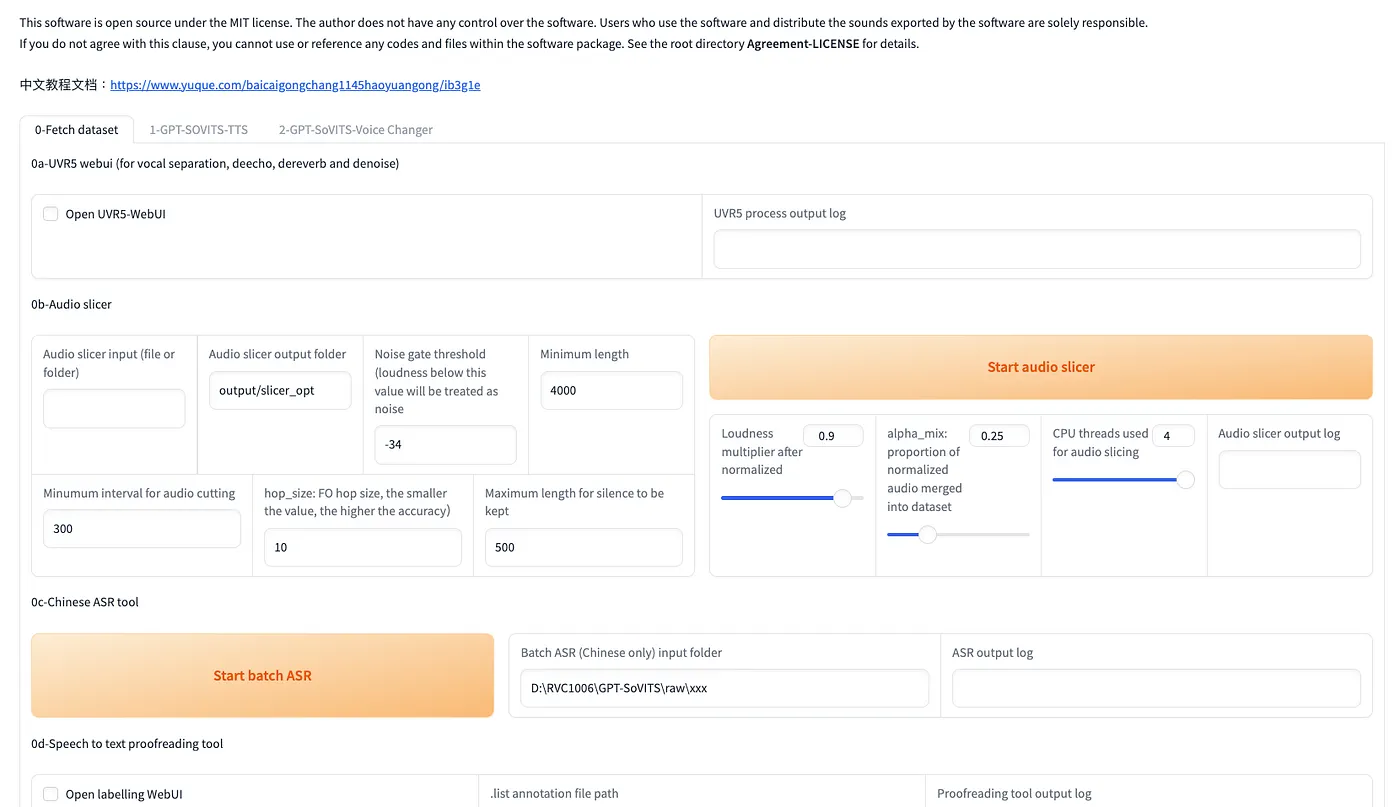Select the Maximum length for silence field
The image size is (1400, 807).
coord(584,547)
